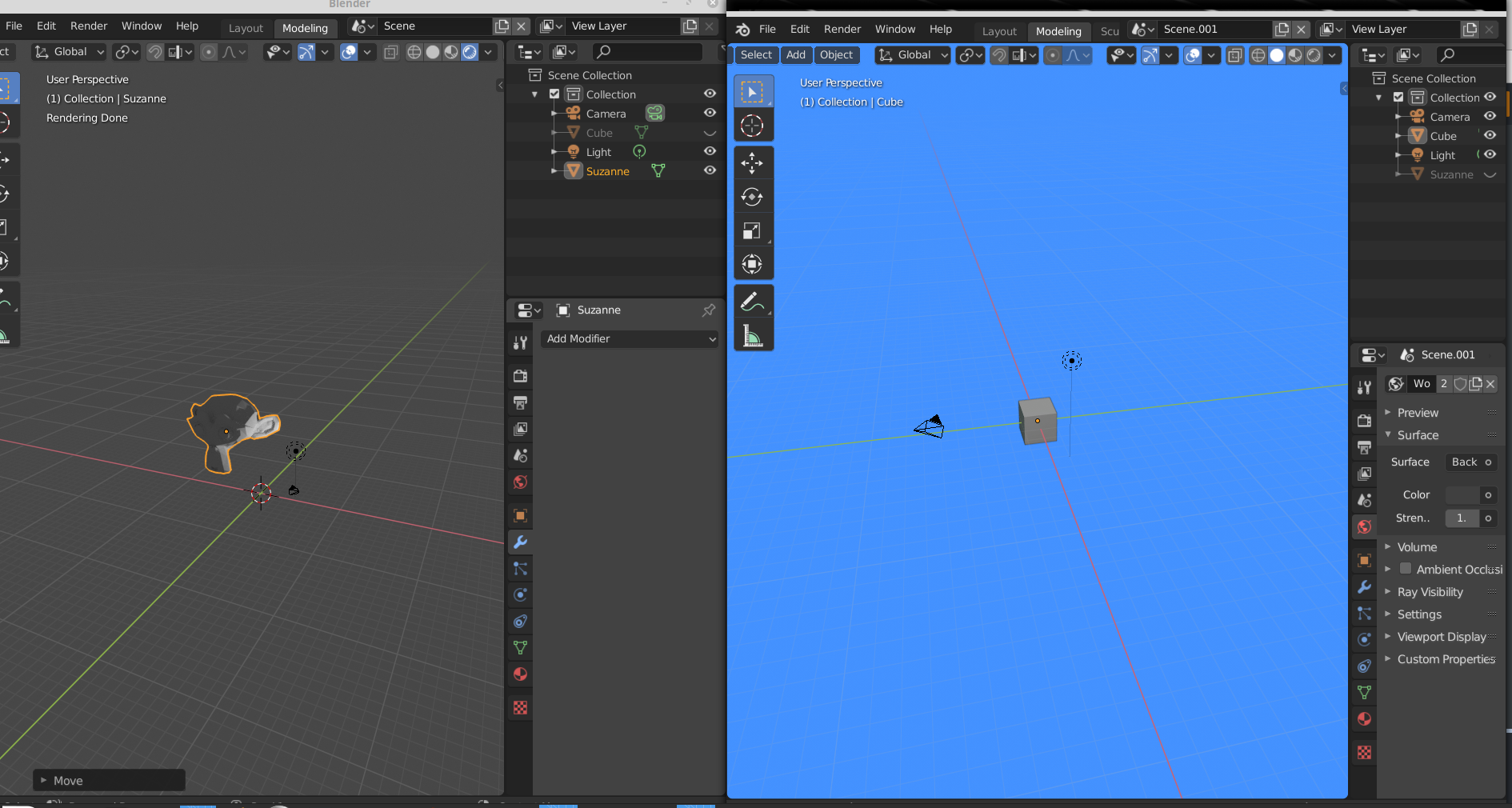Viewport: 1512px width, 808px height.
Task: Open Texture properties tab in left window
Action: 520,708
